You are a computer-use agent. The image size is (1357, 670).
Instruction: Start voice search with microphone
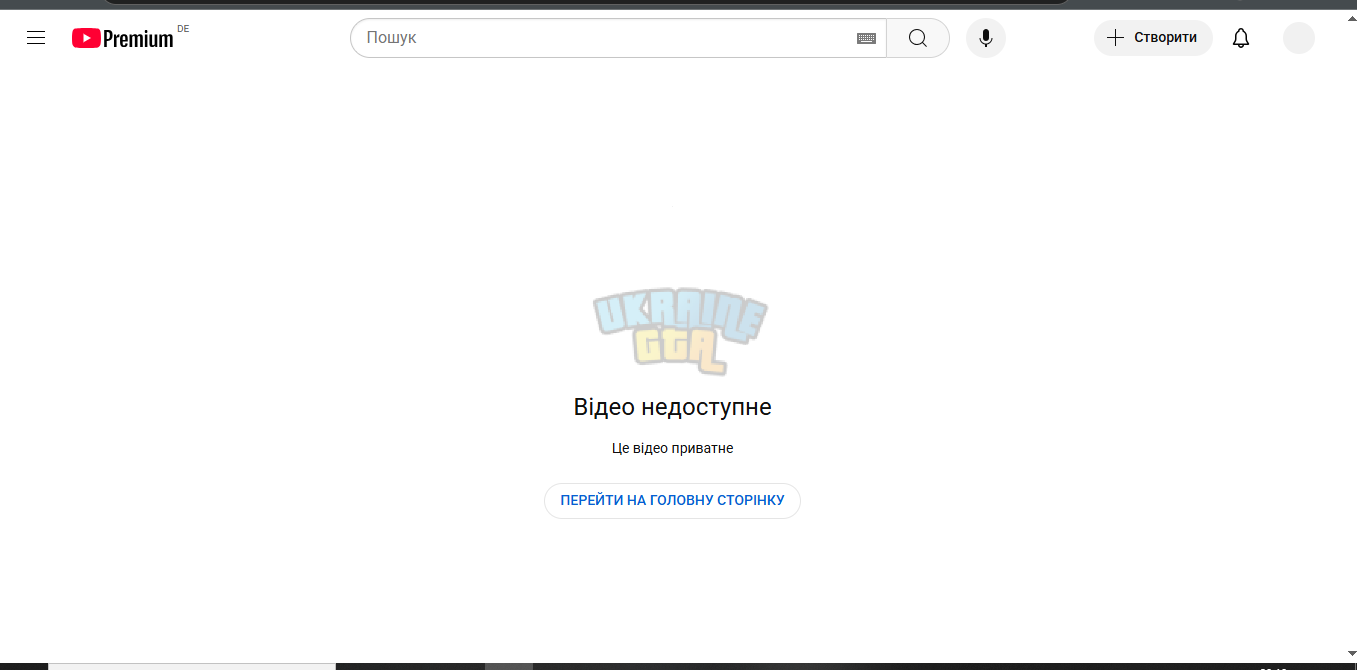point(986,38)
